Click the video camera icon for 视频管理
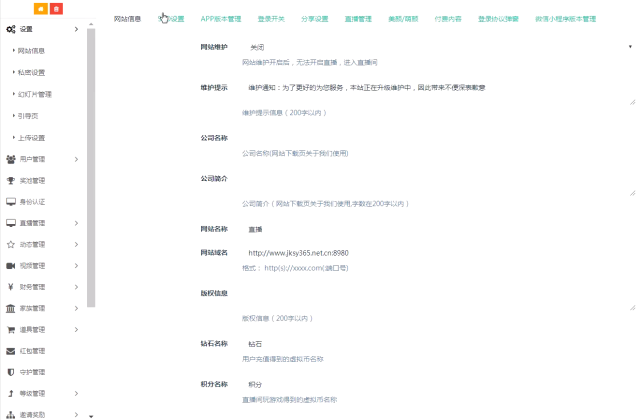 tap(11, 266)
